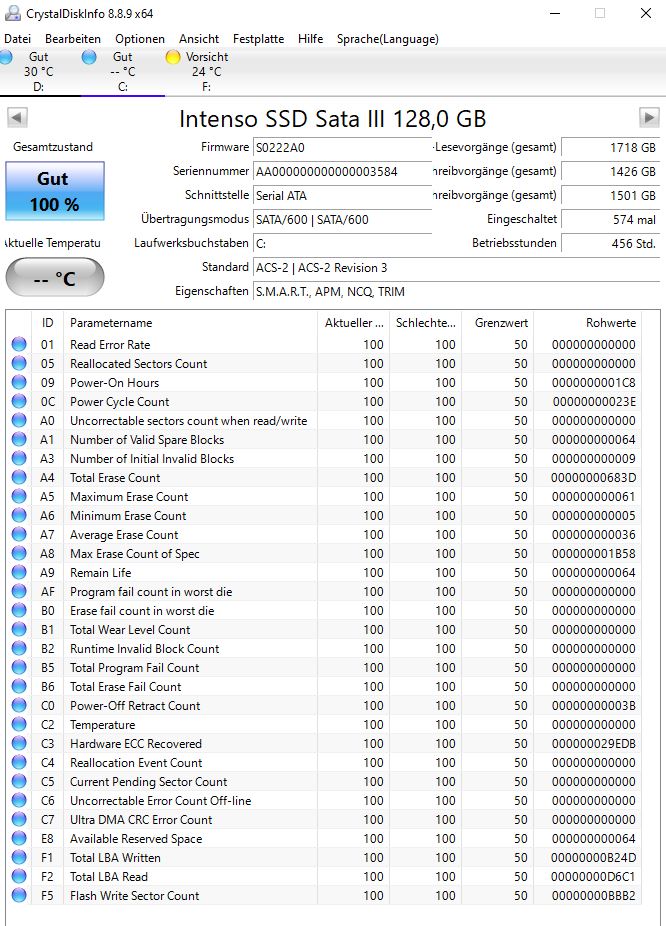Click status icon of Total Erase Fail Count
Screen dimensions: 666x926
(19, 686)
